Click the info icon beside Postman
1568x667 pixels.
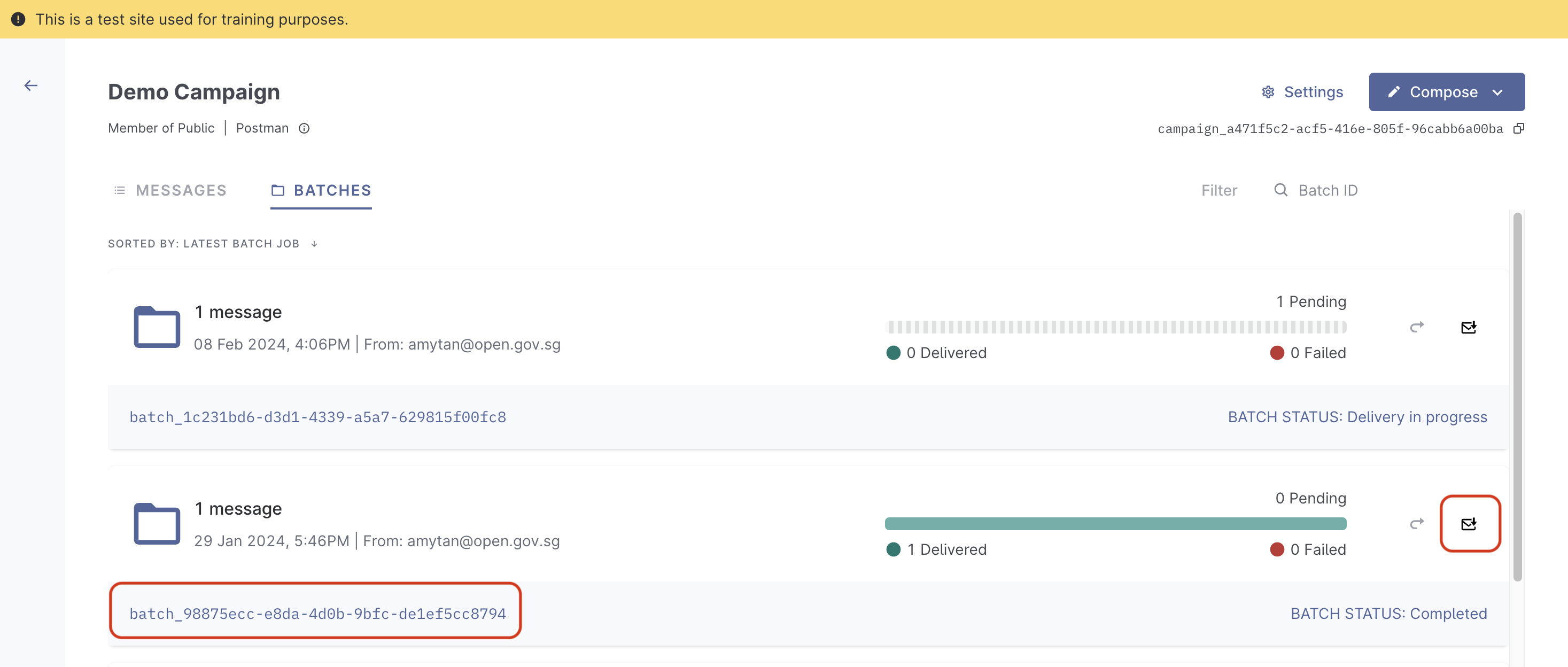point(304,128)
